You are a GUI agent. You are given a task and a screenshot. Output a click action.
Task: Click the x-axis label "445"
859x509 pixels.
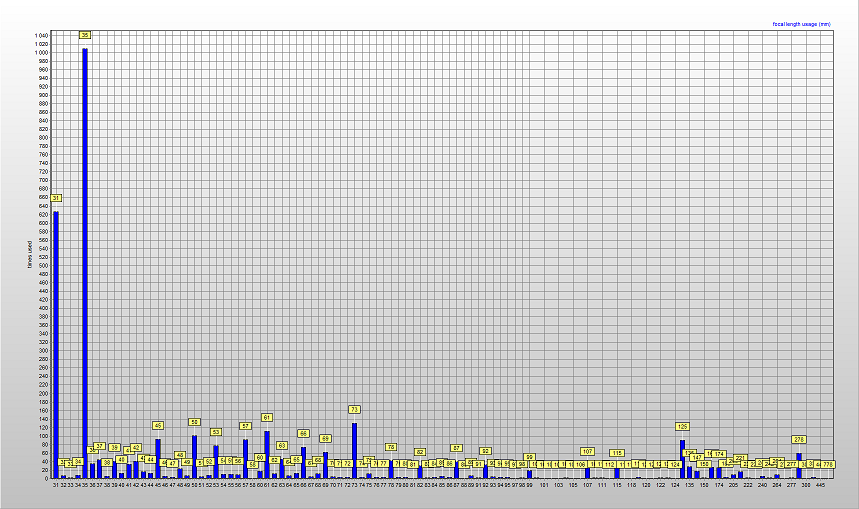[820, 485]
